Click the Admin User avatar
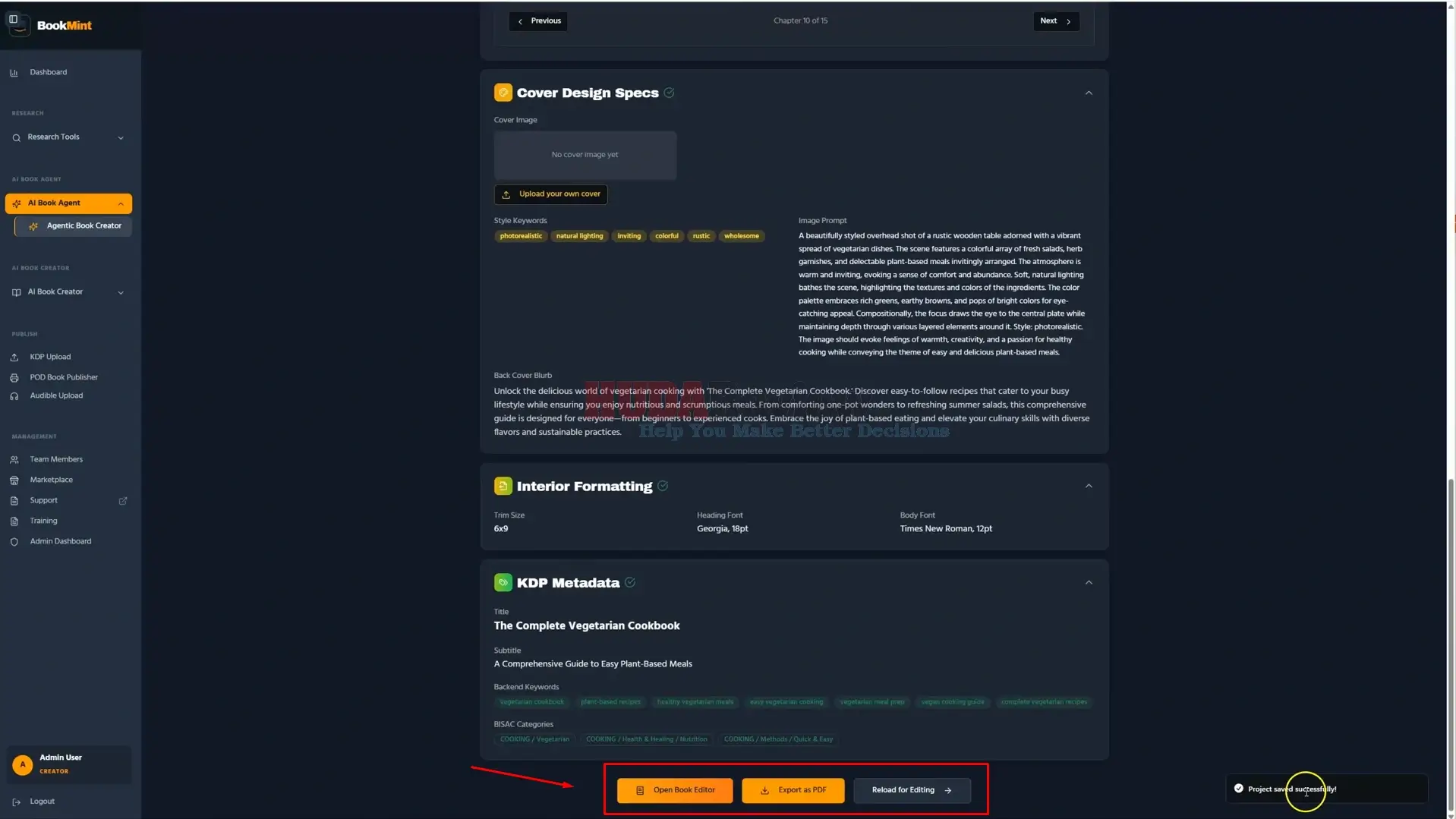The height and width of the screenshot is (819, 1456). [x=23, y=764]
